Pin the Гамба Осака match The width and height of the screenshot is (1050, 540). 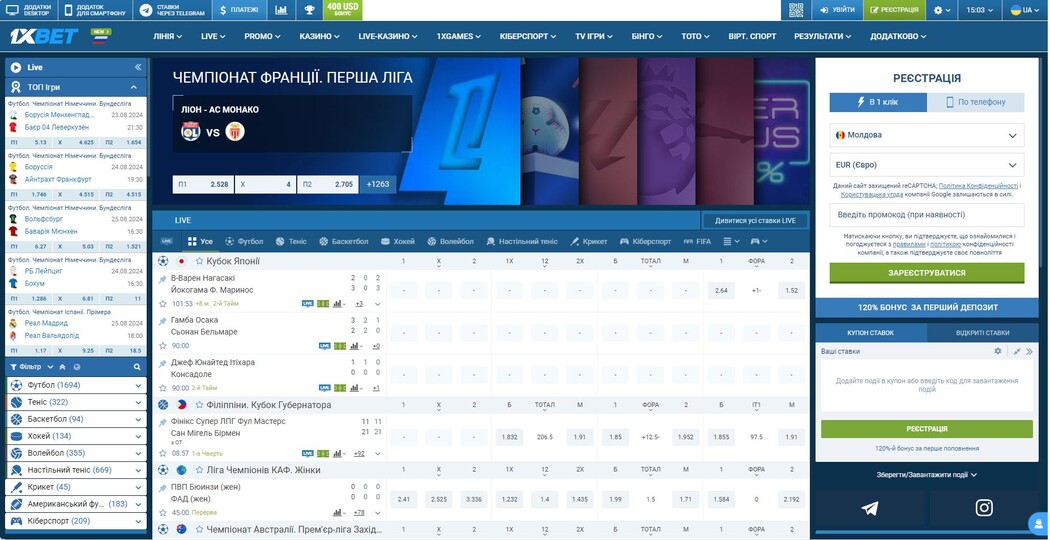point(163,321)
